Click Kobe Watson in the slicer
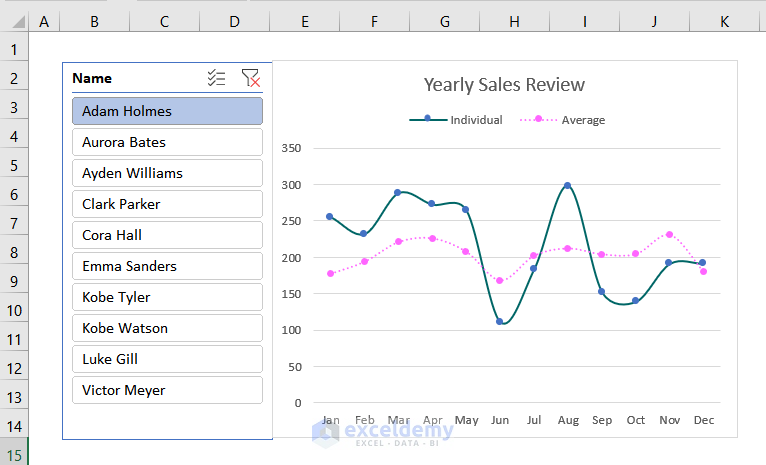 pos(167,328)
